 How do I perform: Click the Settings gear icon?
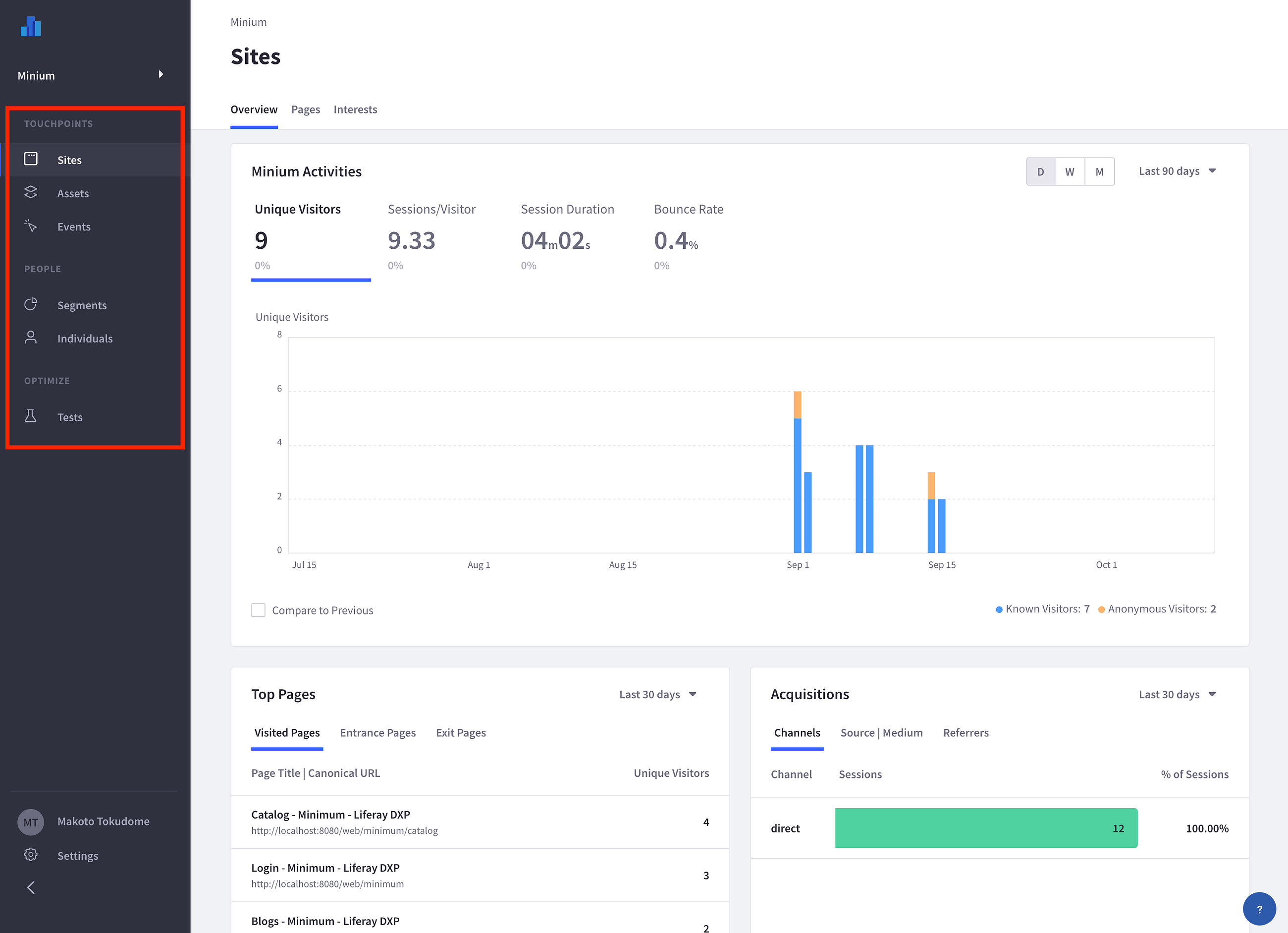(31, 855)
